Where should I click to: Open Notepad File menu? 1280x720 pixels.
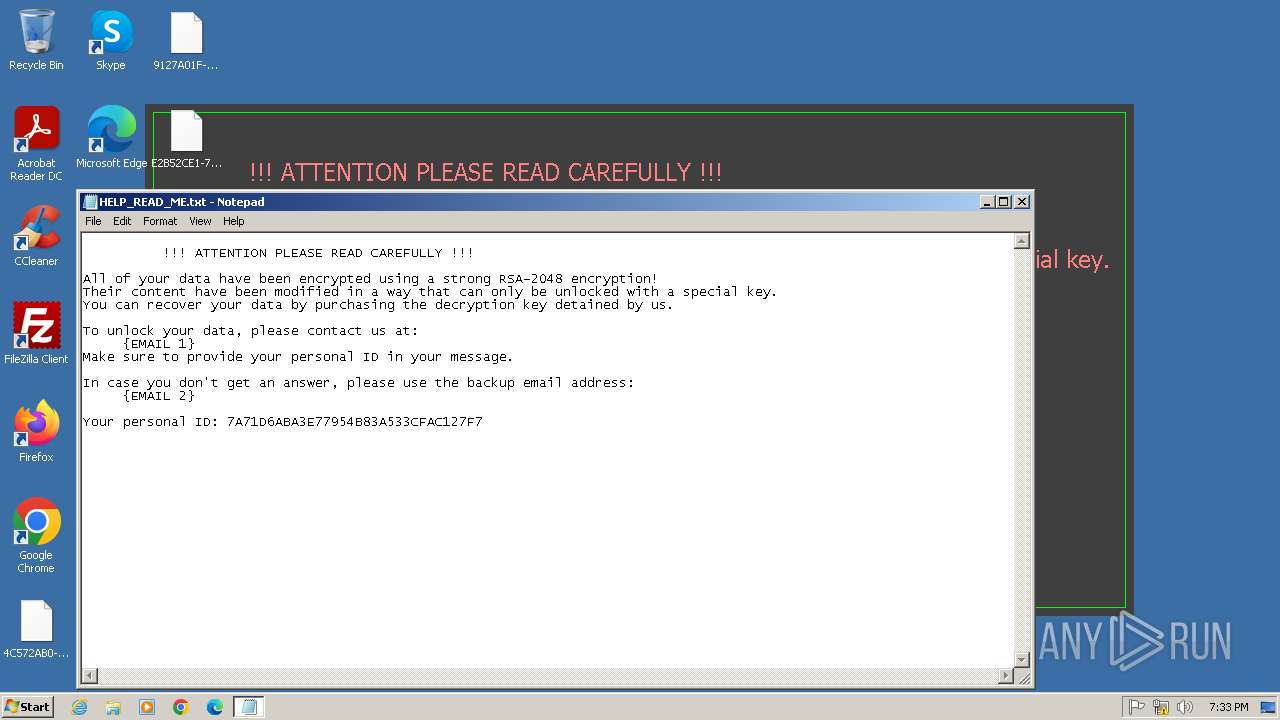[93, 221]
